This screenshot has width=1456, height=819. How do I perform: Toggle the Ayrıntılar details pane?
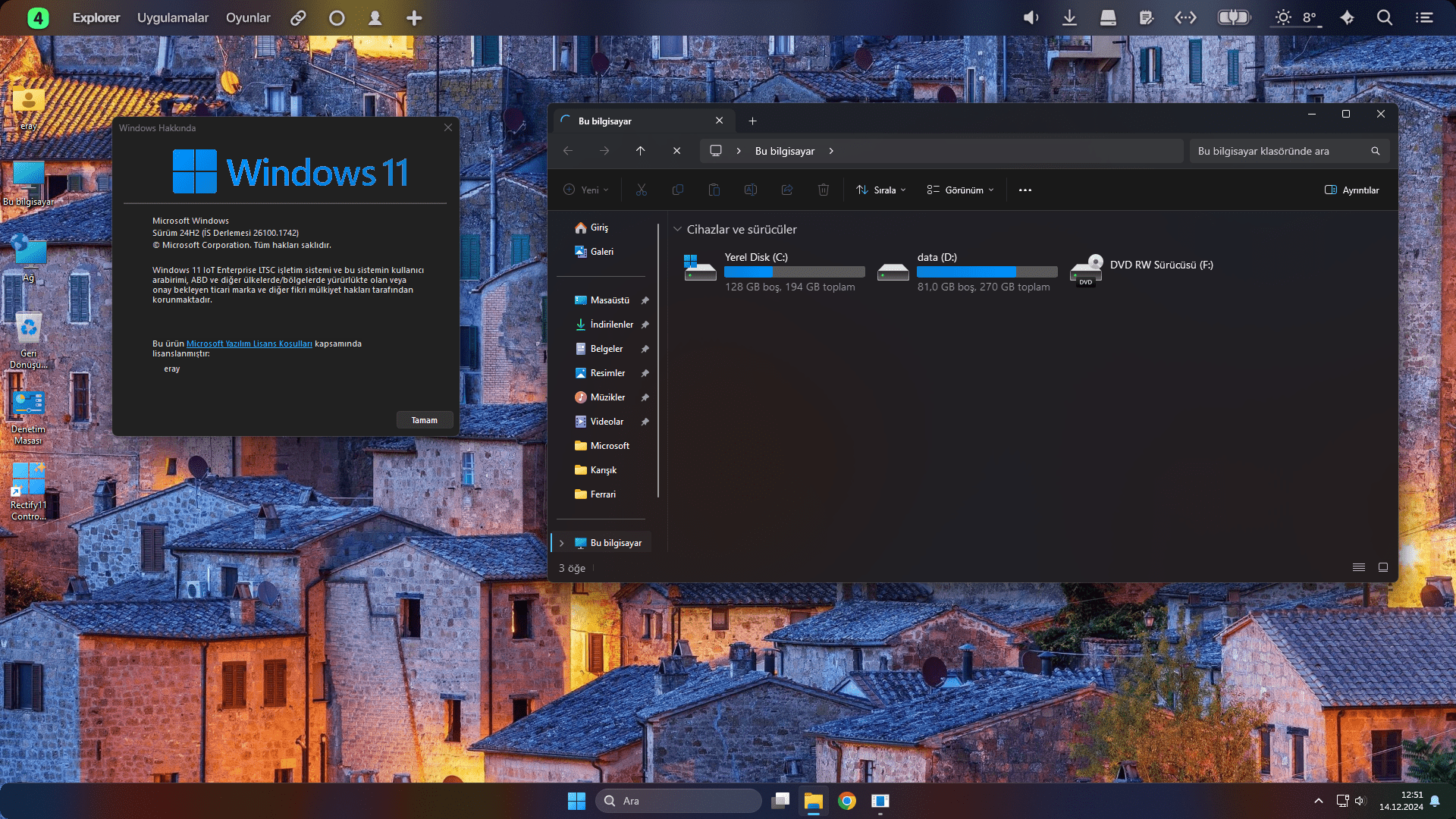click(x=1352, y=190)
